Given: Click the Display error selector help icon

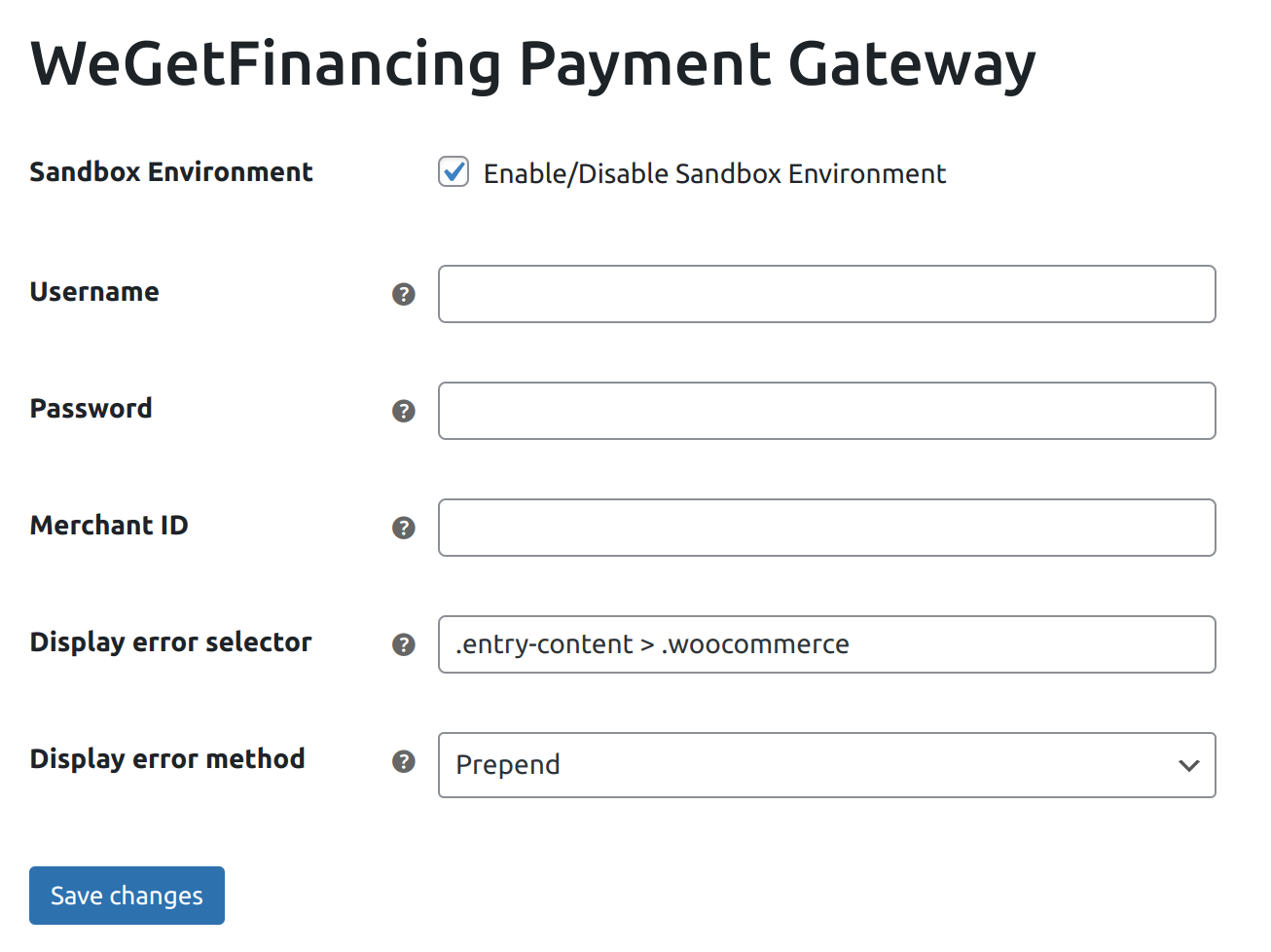Looking at the screenshot, I should pos(404,644).
